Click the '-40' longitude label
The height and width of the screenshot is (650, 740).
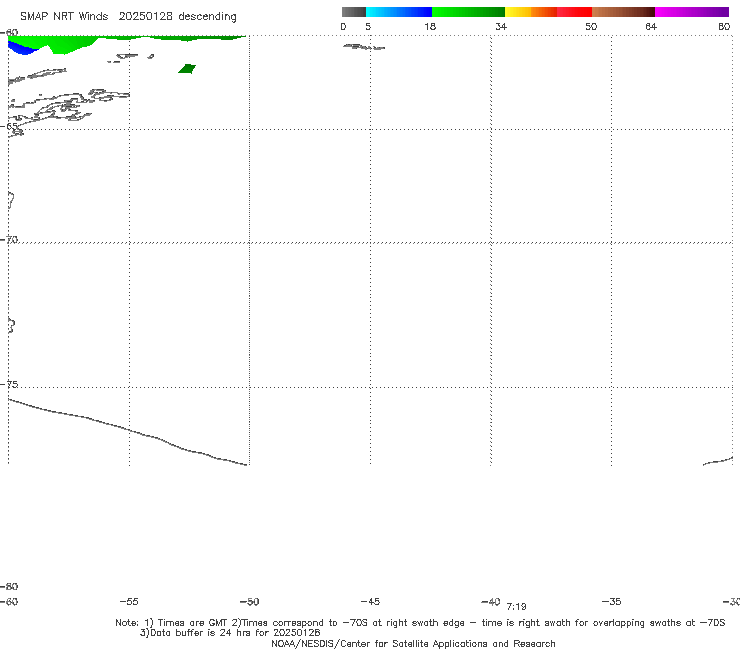[491, 601]
